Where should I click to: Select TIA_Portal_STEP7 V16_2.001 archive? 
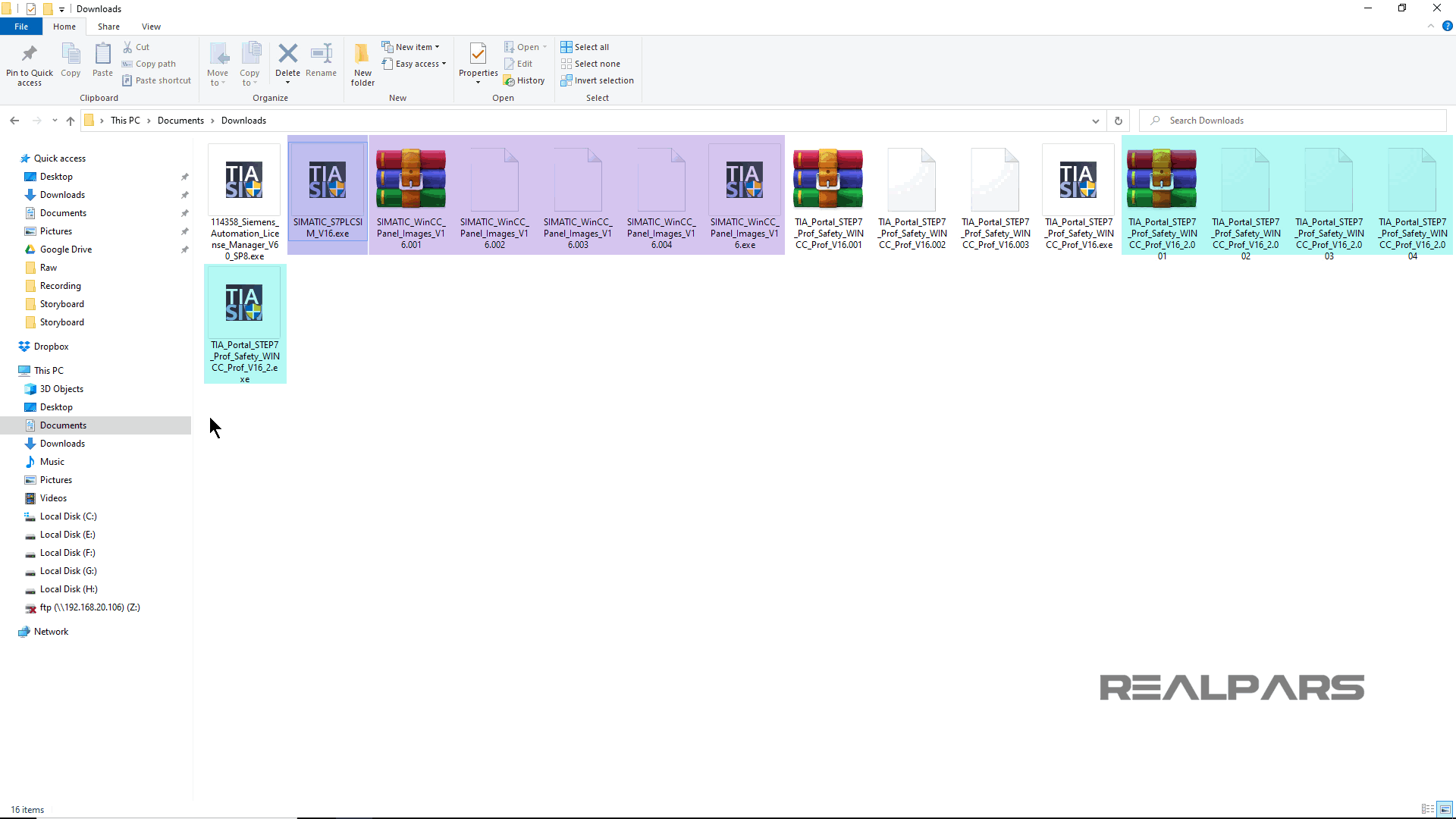click(x=1162, y=201)
